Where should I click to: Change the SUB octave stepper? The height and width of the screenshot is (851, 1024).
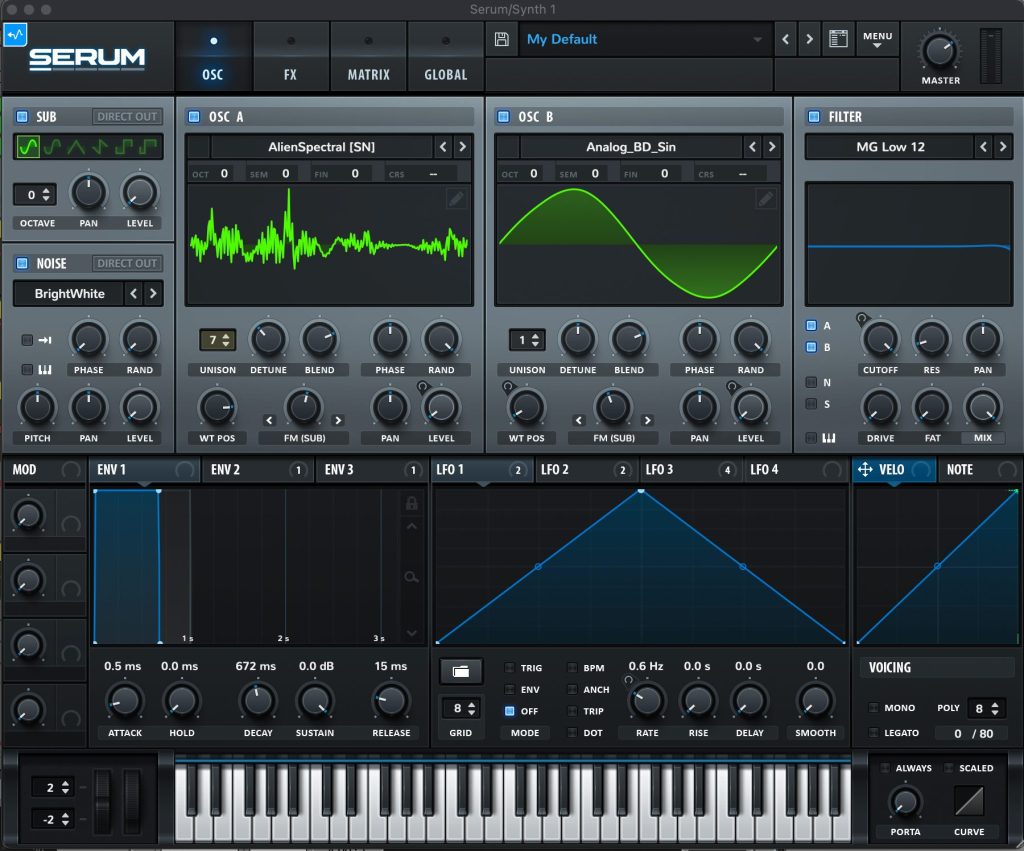point(35,195)
